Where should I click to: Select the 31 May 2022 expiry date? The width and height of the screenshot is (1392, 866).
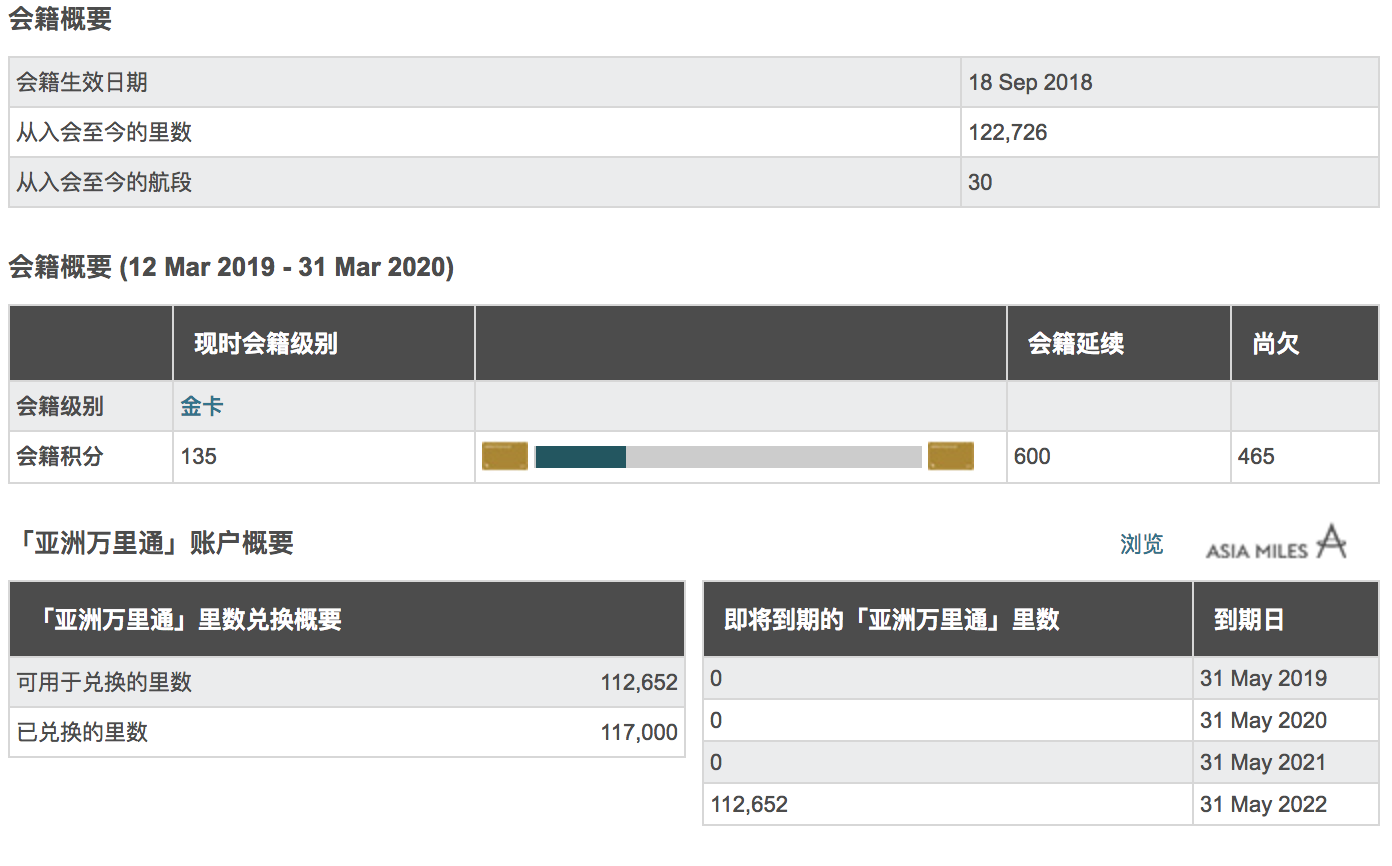(1264, 804)
